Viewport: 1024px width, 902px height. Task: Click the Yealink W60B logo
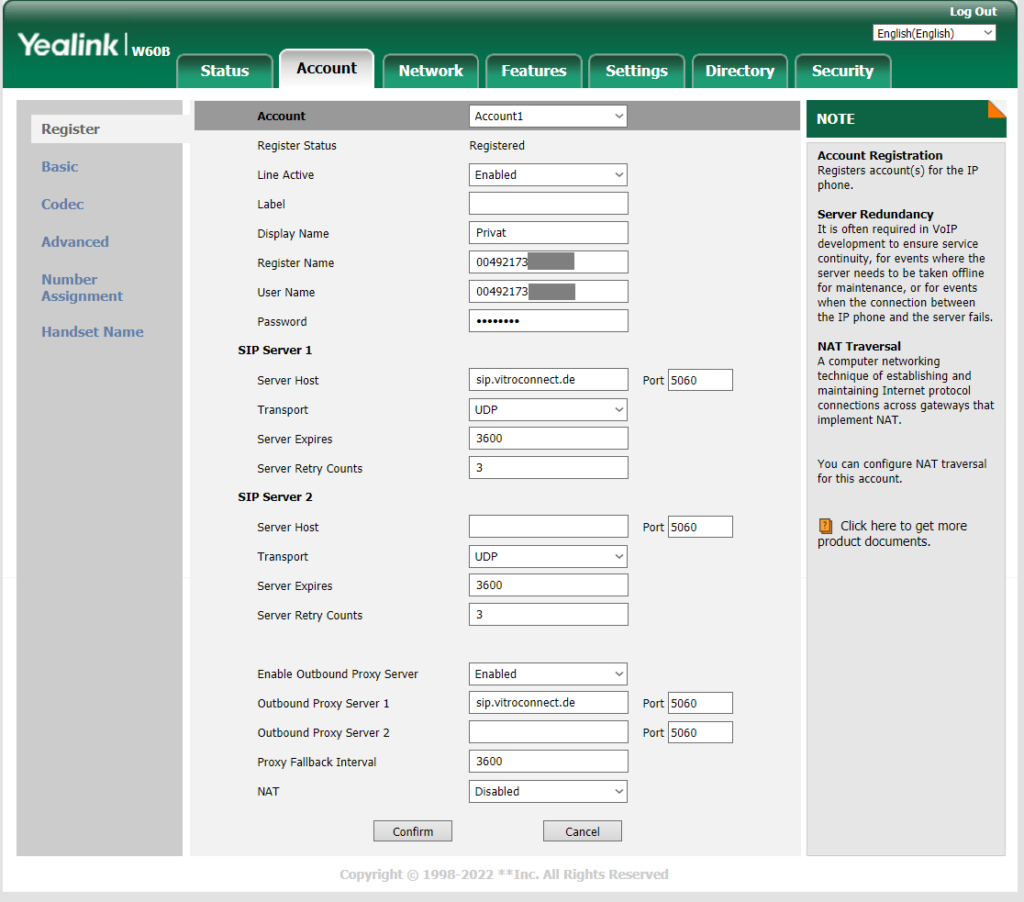[94, 46]
